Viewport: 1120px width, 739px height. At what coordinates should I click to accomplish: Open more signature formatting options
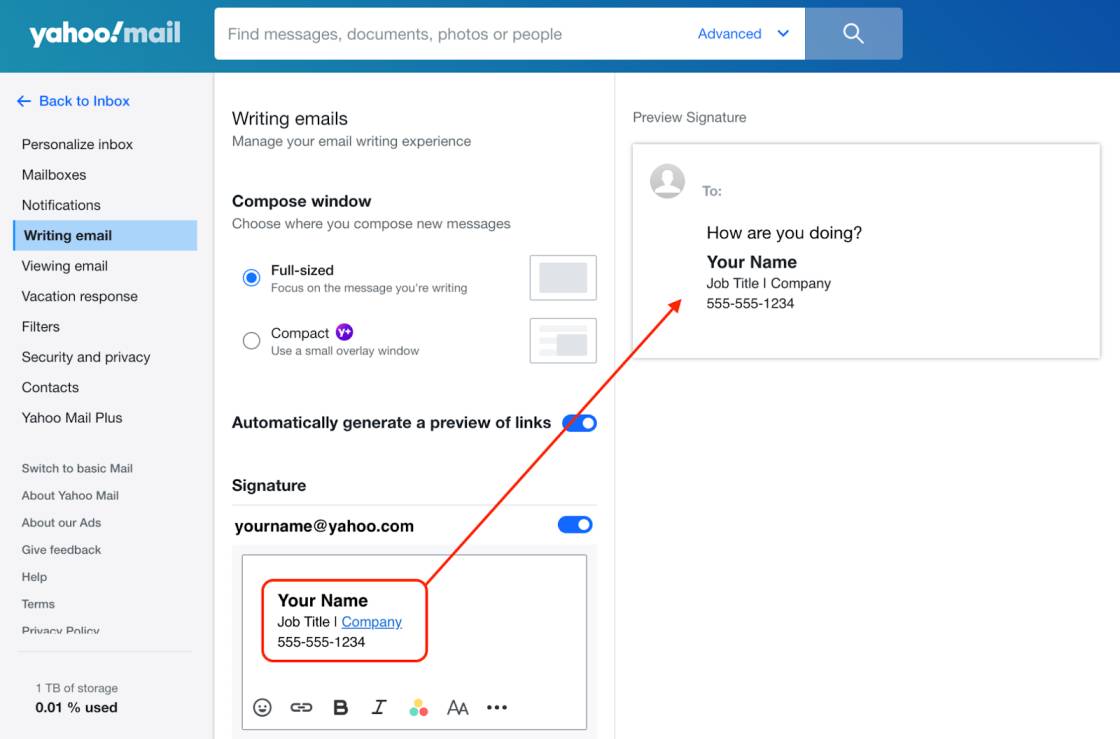coord(497,707)
